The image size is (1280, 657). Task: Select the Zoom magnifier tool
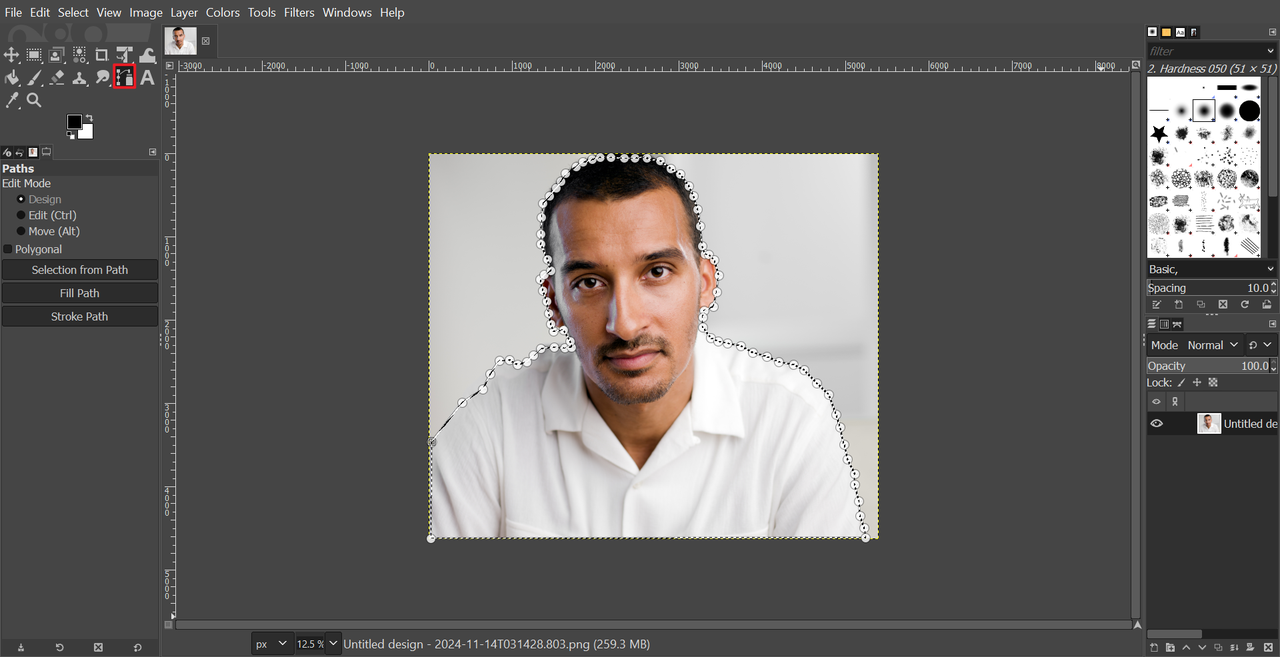(x=34, y=100)
